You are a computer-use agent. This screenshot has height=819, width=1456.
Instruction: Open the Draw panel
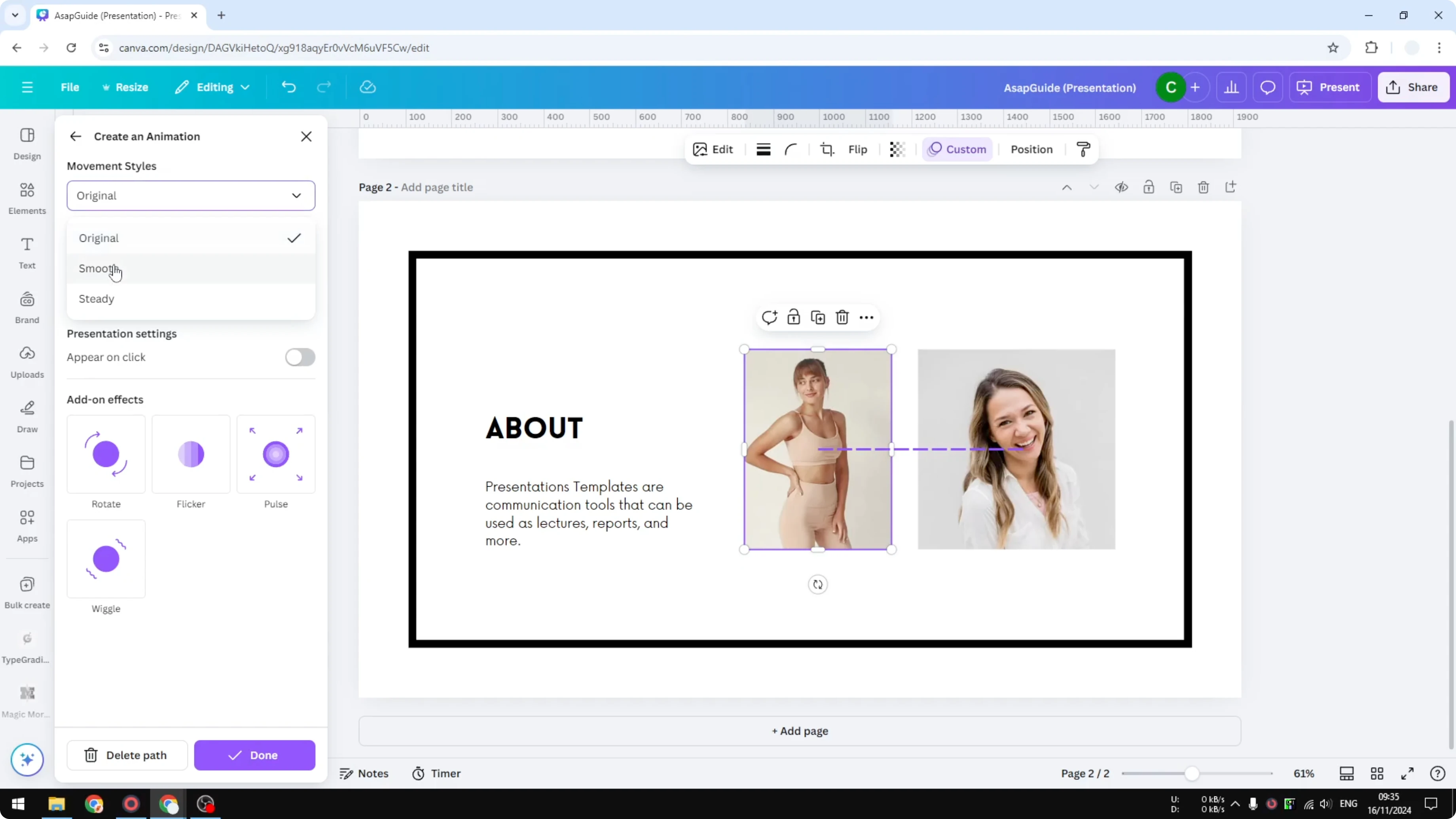point(27,415)
